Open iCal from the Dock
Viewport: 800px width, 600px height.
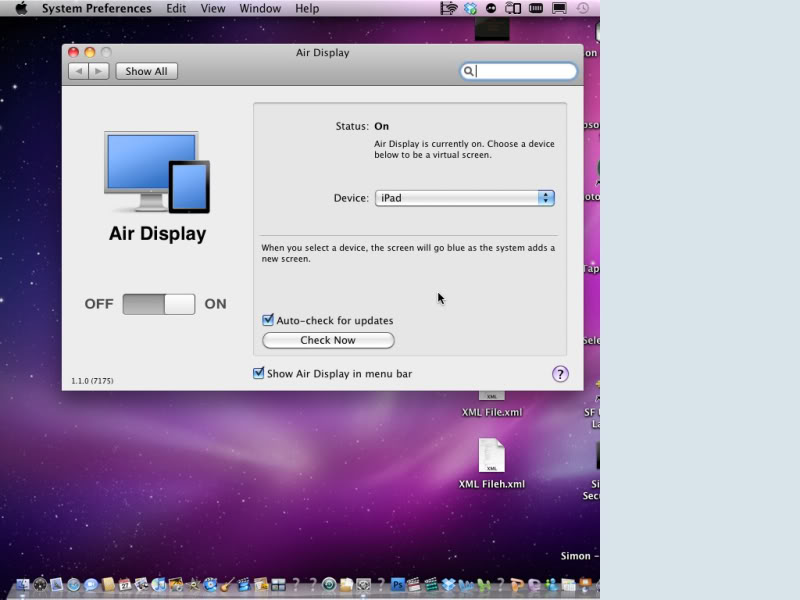125,585
